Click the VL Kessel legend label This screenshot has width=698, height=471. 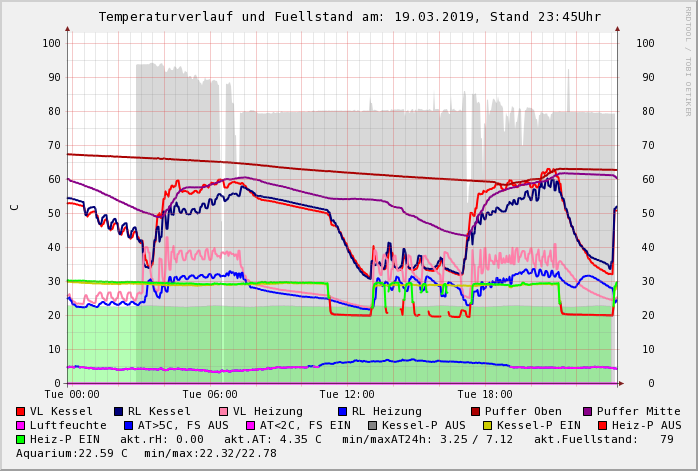pos(61,411)
